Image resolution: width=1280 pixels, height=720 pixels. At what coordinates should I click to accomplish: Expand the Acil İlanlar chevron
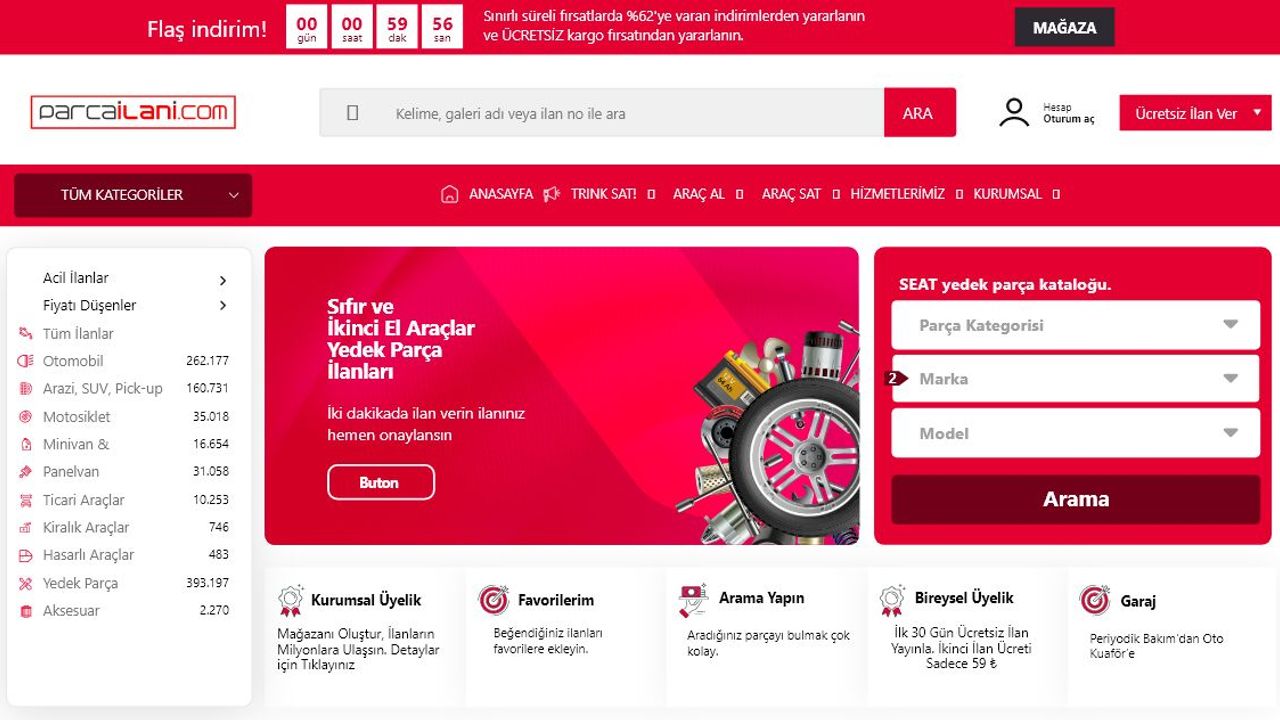(x=223, y=280)
